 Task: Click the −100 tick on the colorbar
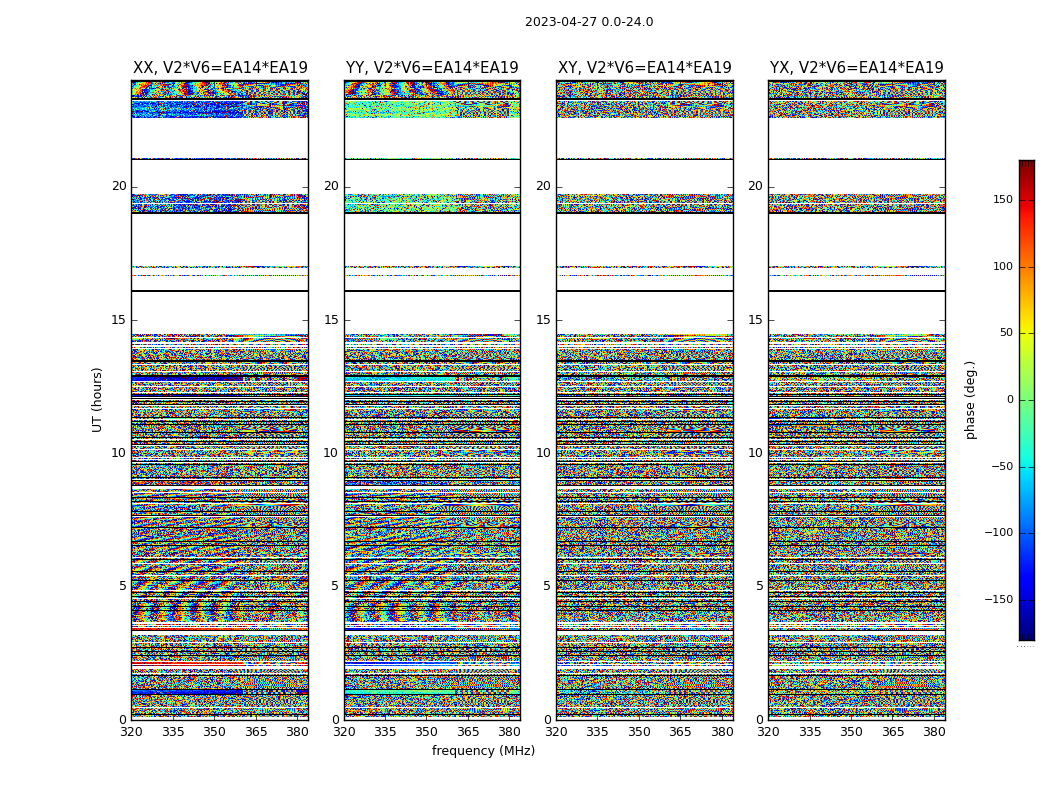[999, 533]
